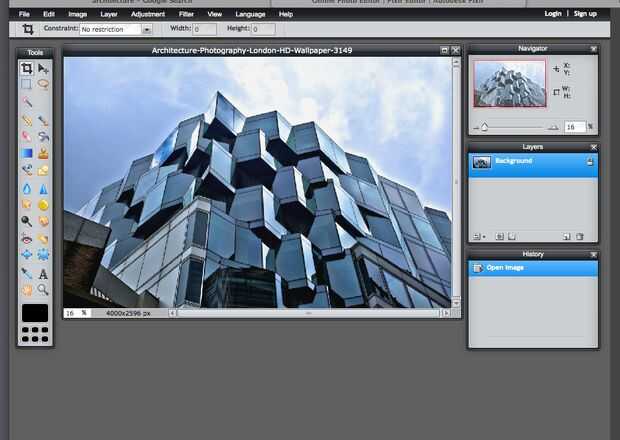Select the Sharpen triangle tool
This screenshot has height=440, width=620.
point(43,189)
